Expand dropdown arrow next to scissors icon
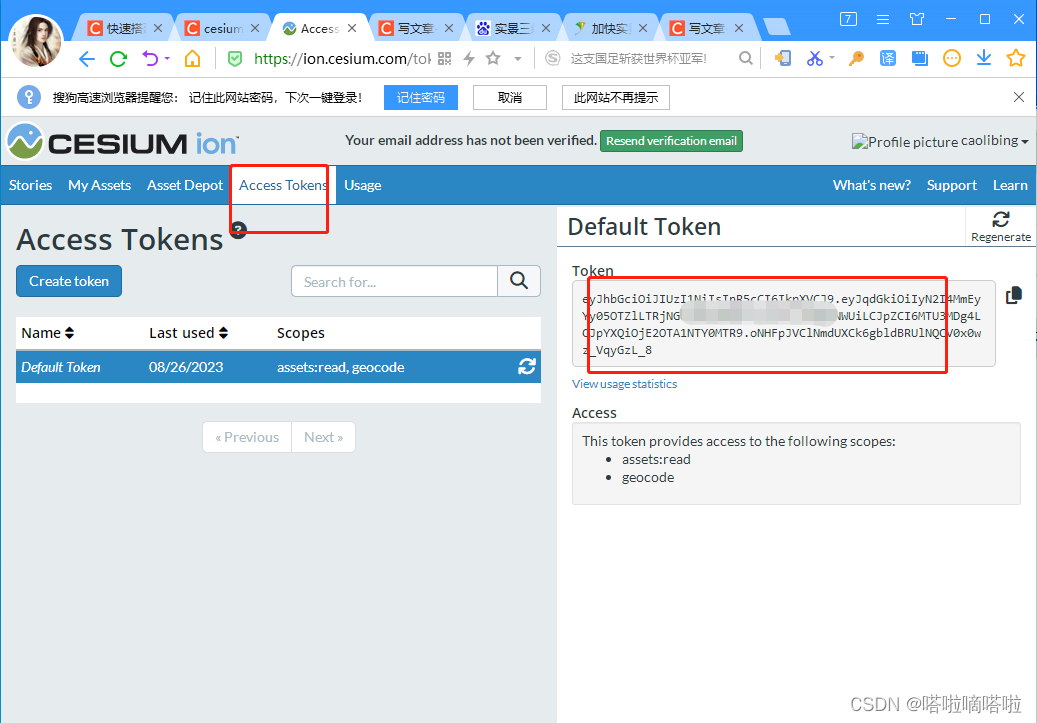This screenshot has width=1037, height=723. pos(832,58)
